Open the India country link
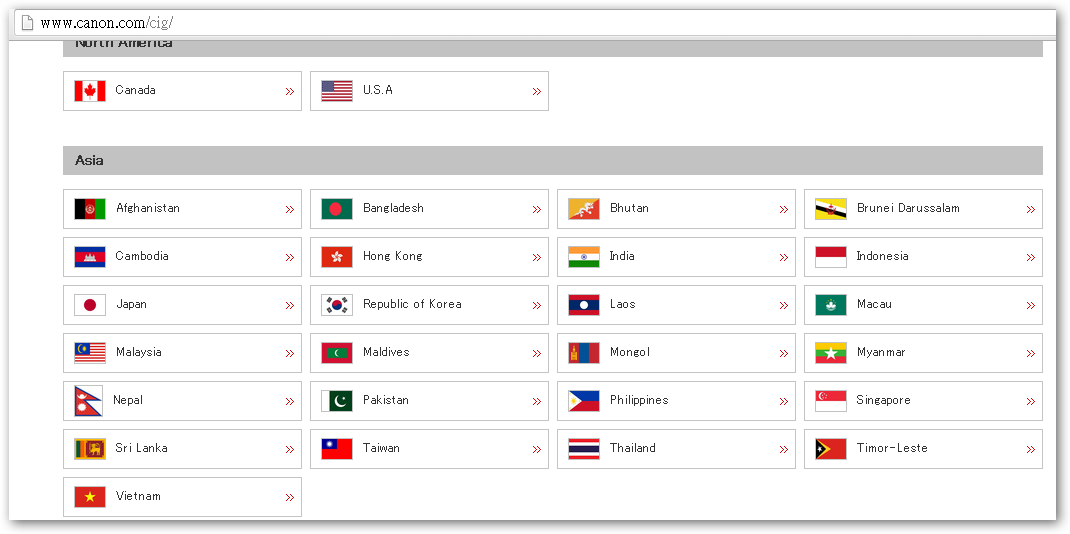 [x=622, y=256]
